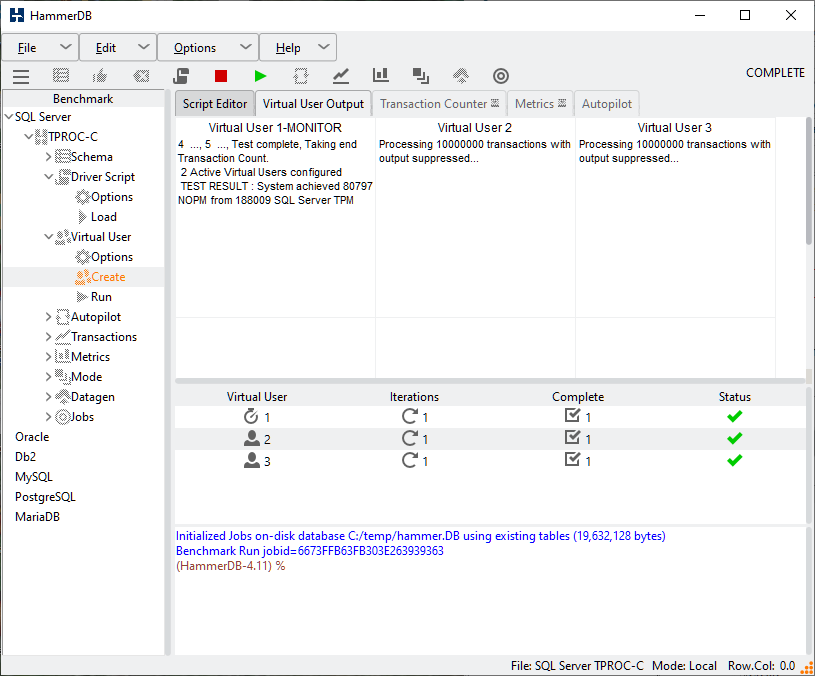Click the Datagen toolbar icon
The image size is (815, 676).
[461, 76]
